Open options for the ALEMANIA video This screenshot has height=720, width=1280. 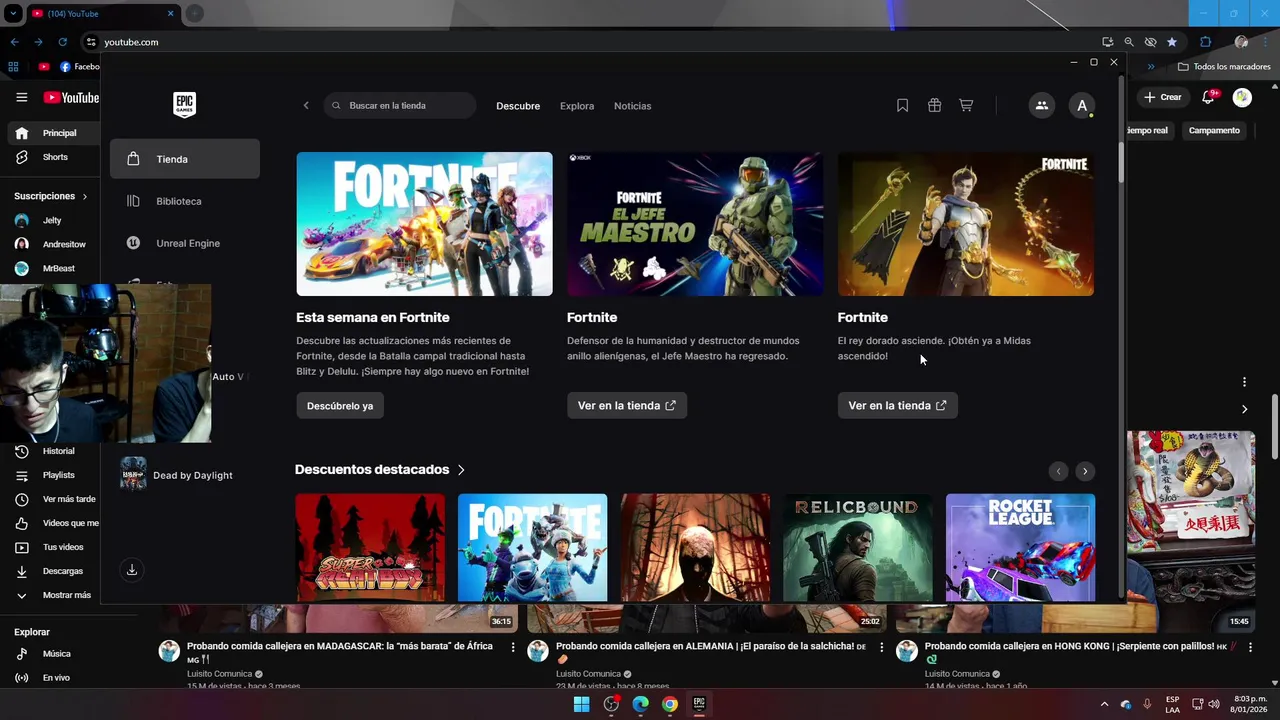point(881,647)
